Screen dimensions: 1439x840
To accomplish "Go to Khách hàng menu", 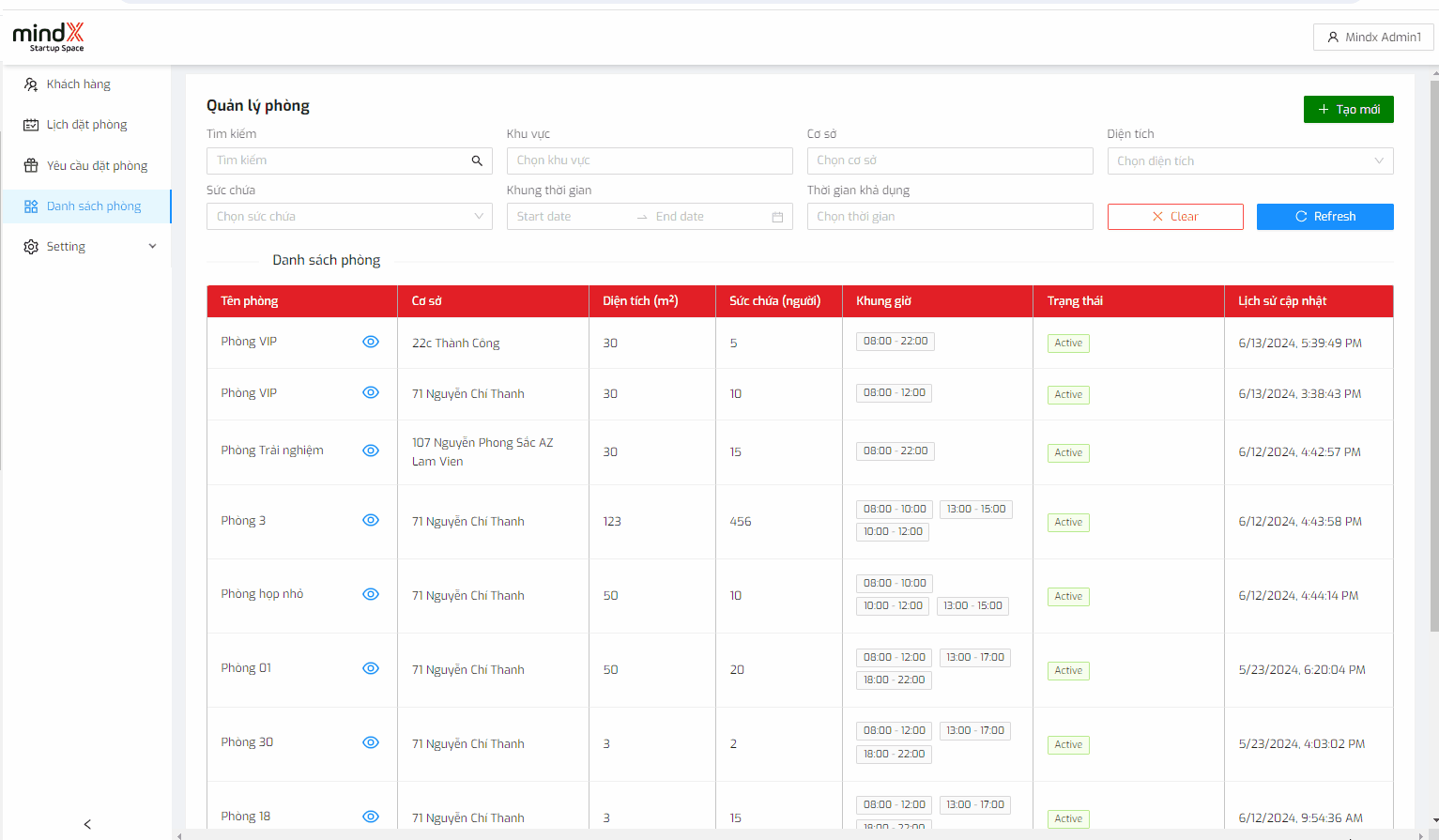I will 79,84.
